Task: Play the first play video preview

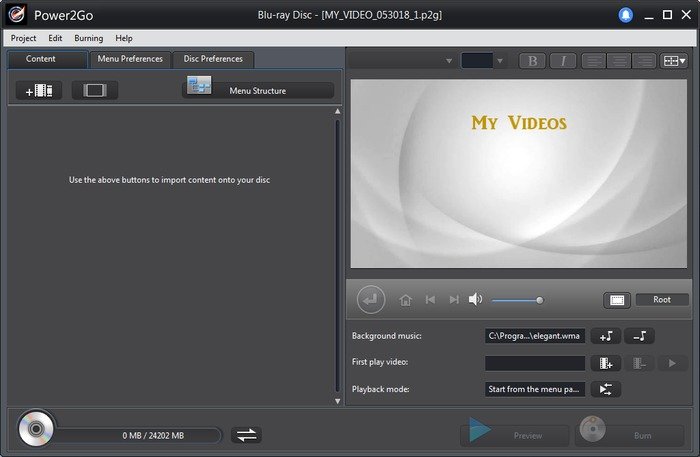Action: click(x=672, y=363)
